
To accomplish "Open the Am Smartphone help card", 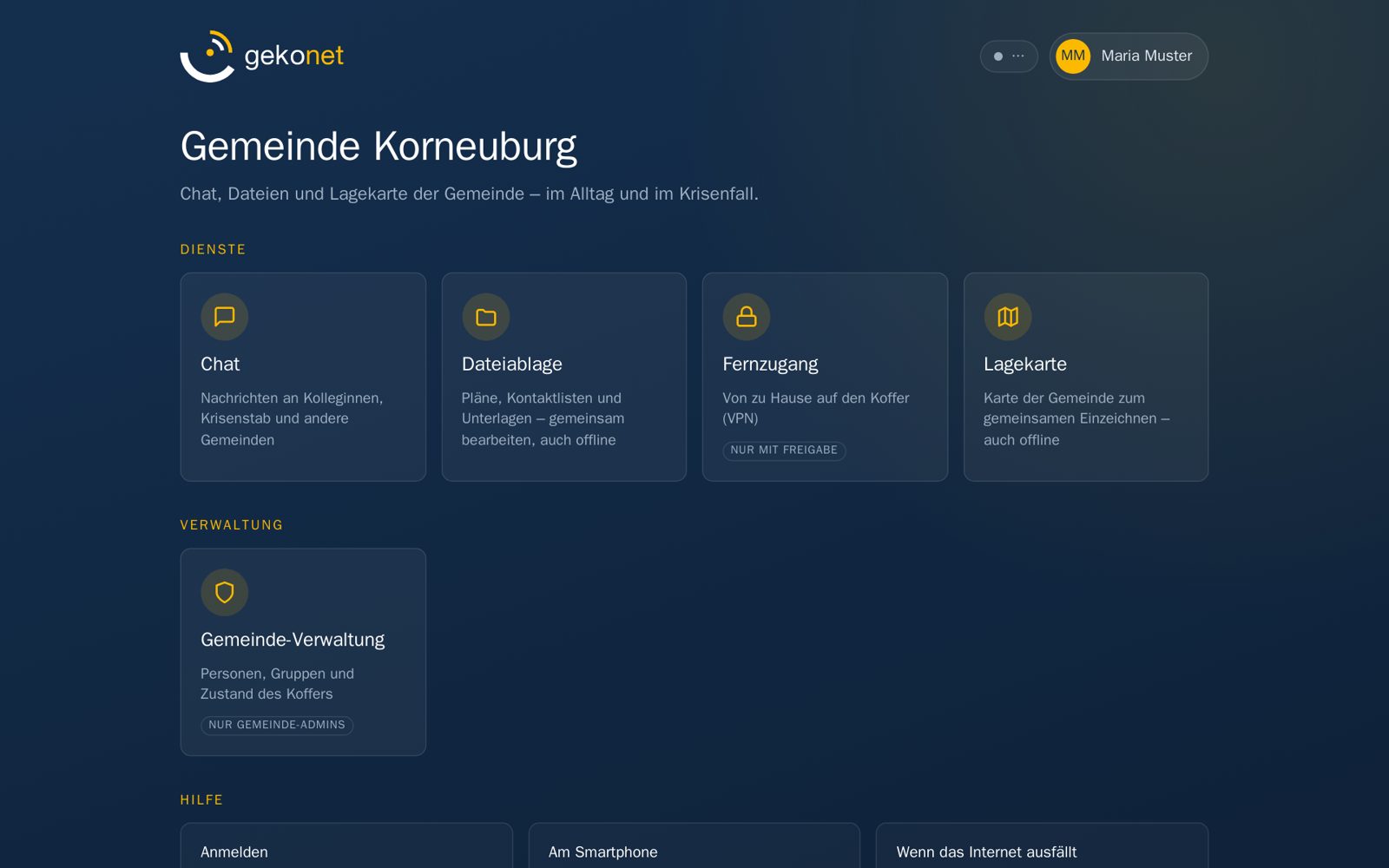I will tap(694, 846).
